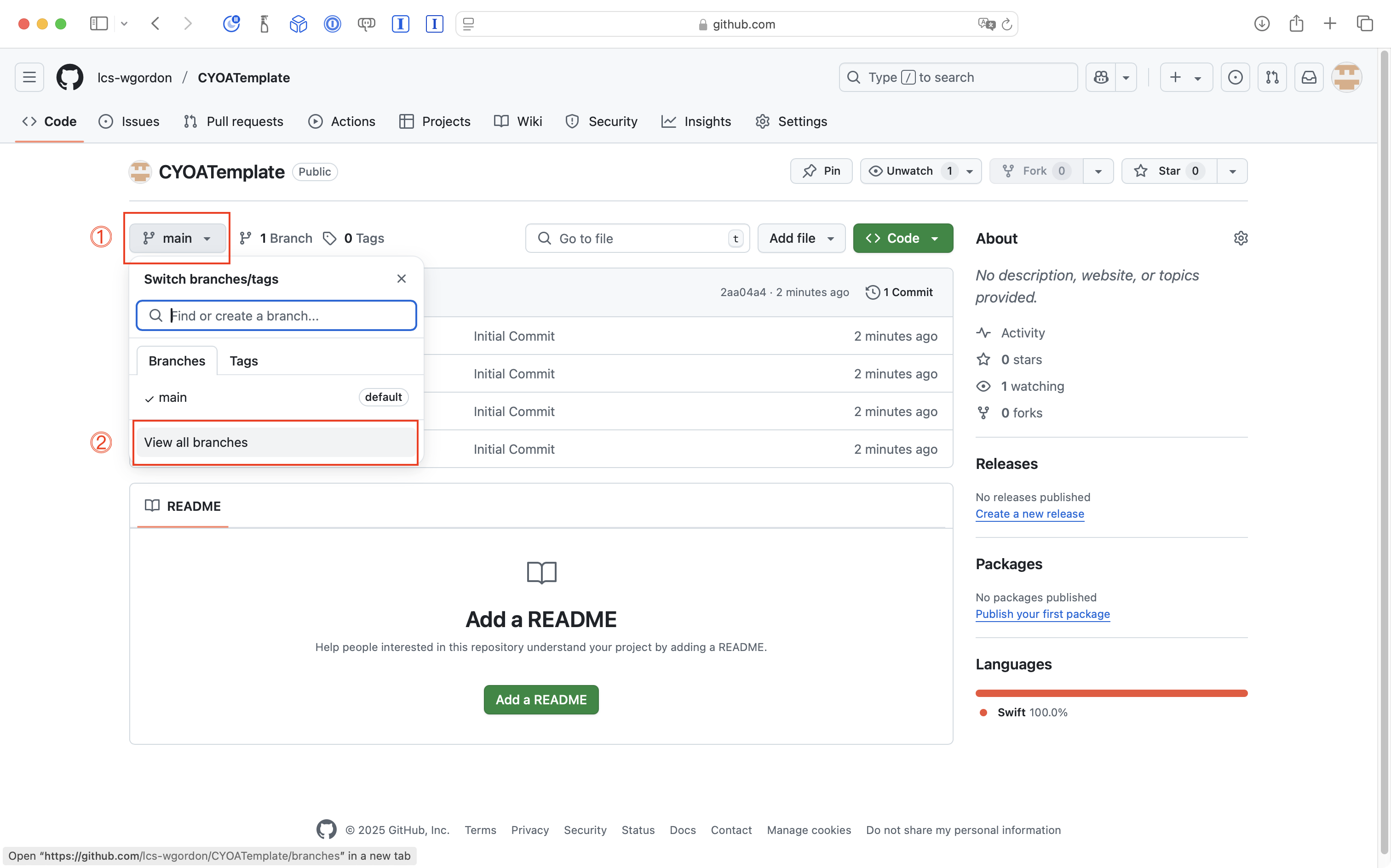This screenshot has width=1391, height=868.
Task: Click the About settings gear icon
Action: [x=1241, y=238]
